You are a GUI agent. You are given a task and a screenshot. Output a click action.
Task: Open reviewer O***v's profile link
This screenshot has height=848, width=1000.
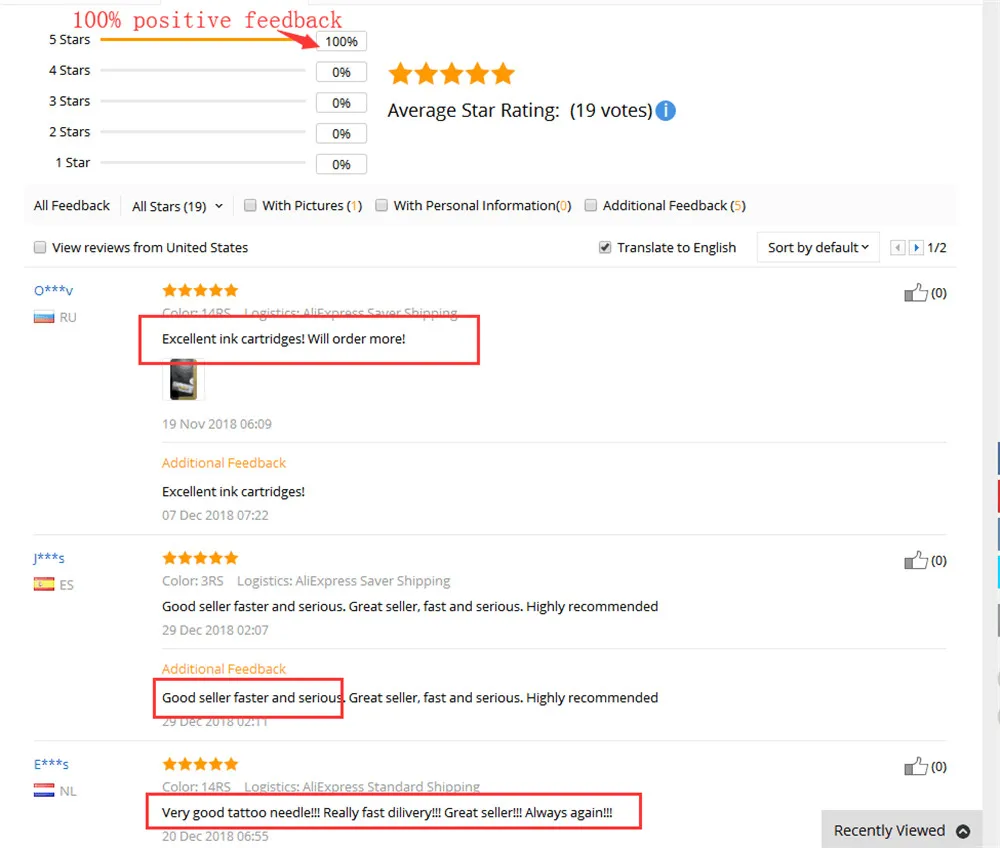[x=54, y=291]
